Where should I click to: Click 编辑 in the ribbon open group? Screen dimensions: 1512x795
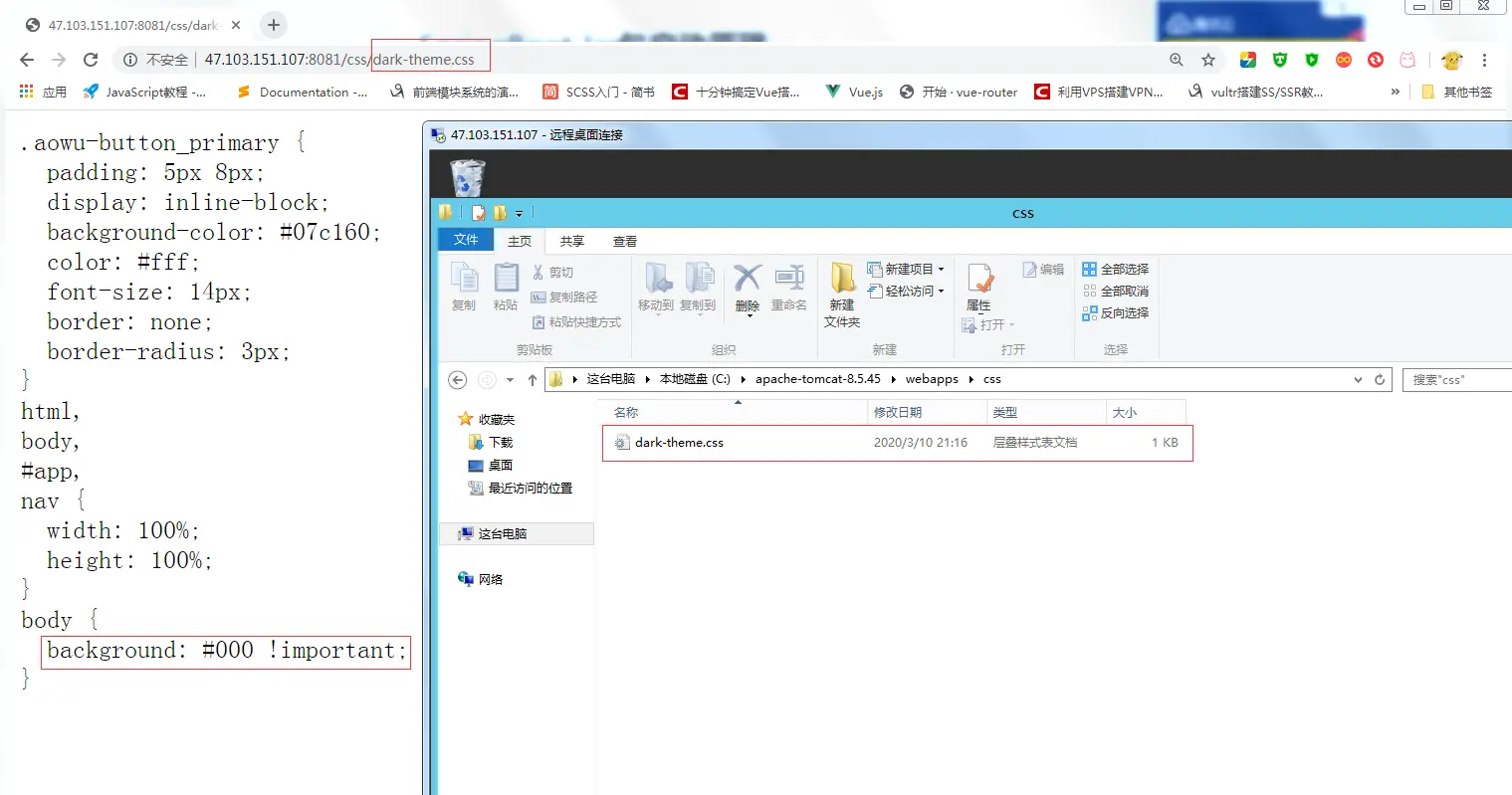click(1043, 269)
